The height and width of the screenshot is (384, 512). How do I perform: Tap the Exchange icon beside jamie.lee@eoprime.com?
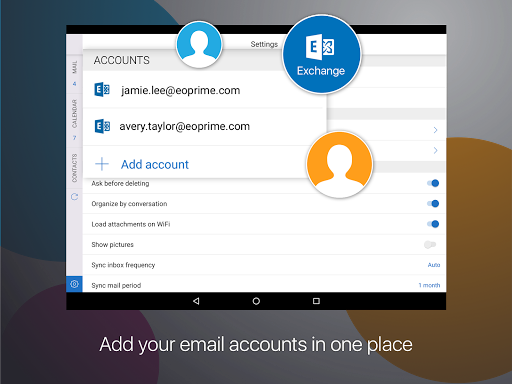(102, 90)
